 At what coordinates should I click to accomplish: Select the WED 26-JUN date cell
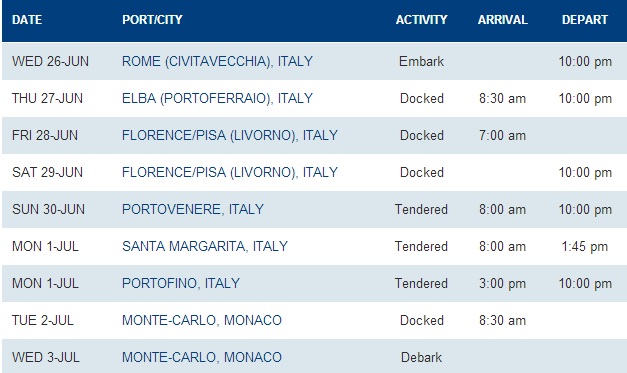pyautogui.click(x=50, y=62)
